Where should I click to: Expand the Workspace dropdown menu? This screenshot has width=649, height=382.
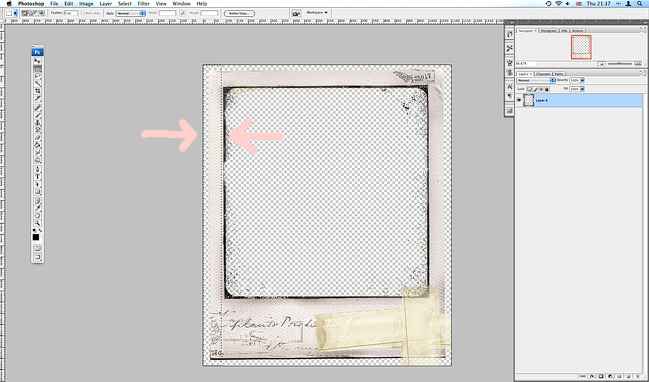[x=317, y=13]
